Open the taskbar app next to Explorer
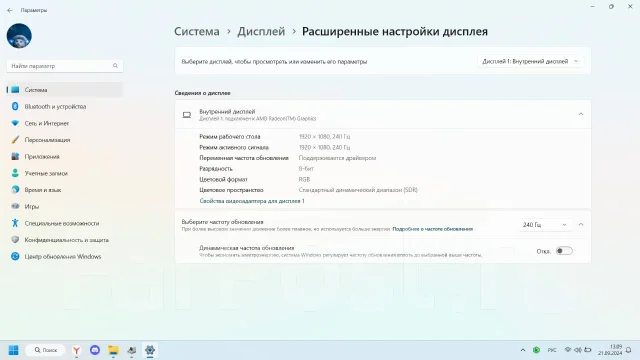Screen dimensions: 640x360 [x=131, y=350]
